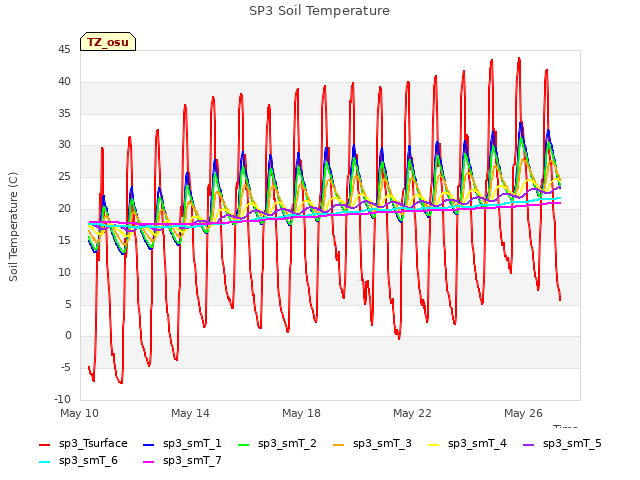This screenshot has width=640, height=480.
Task: Click the cyan sp3_smT_6 legend swatch
Action: (x=44, y=462)
